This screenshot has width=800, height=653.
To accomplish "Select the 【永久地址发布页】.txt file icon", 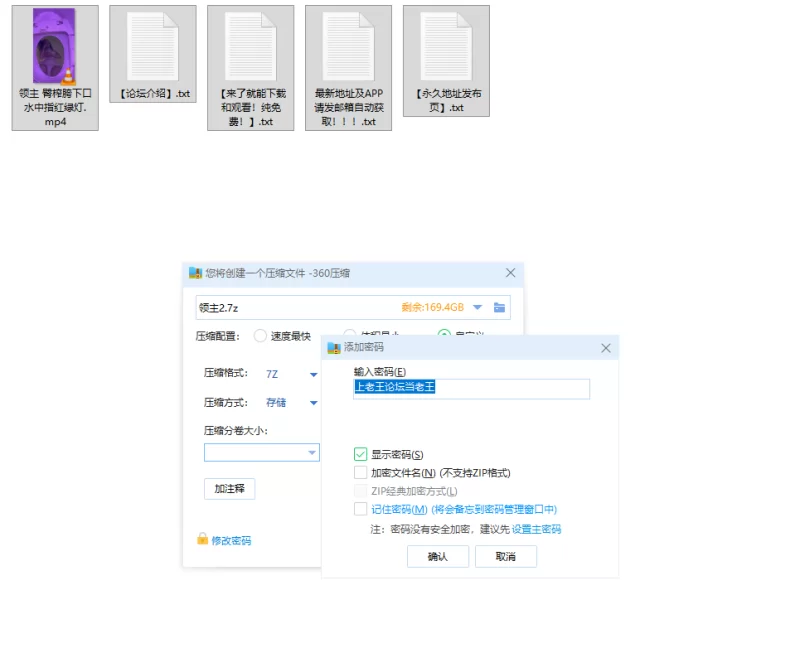I will point(446,47).
